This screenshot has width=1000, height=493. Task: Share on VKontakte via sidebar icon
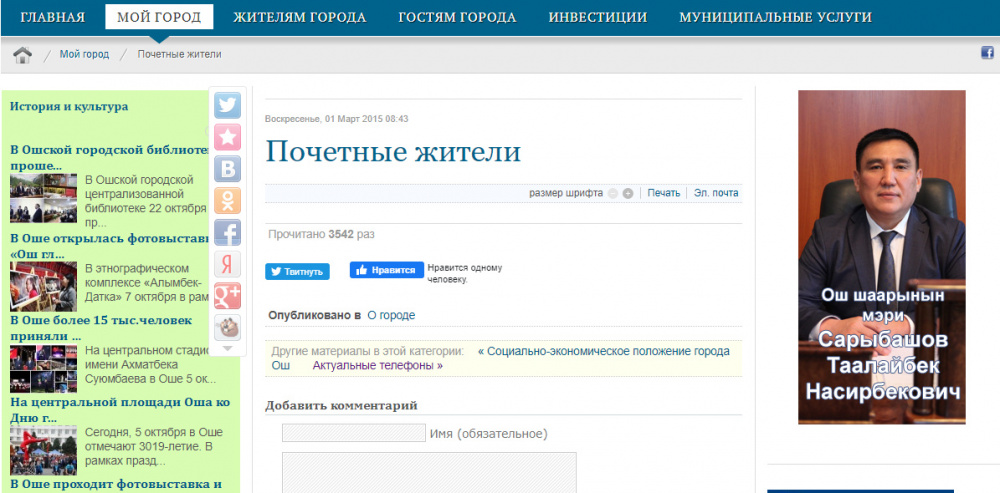click(x=227, y=169)
